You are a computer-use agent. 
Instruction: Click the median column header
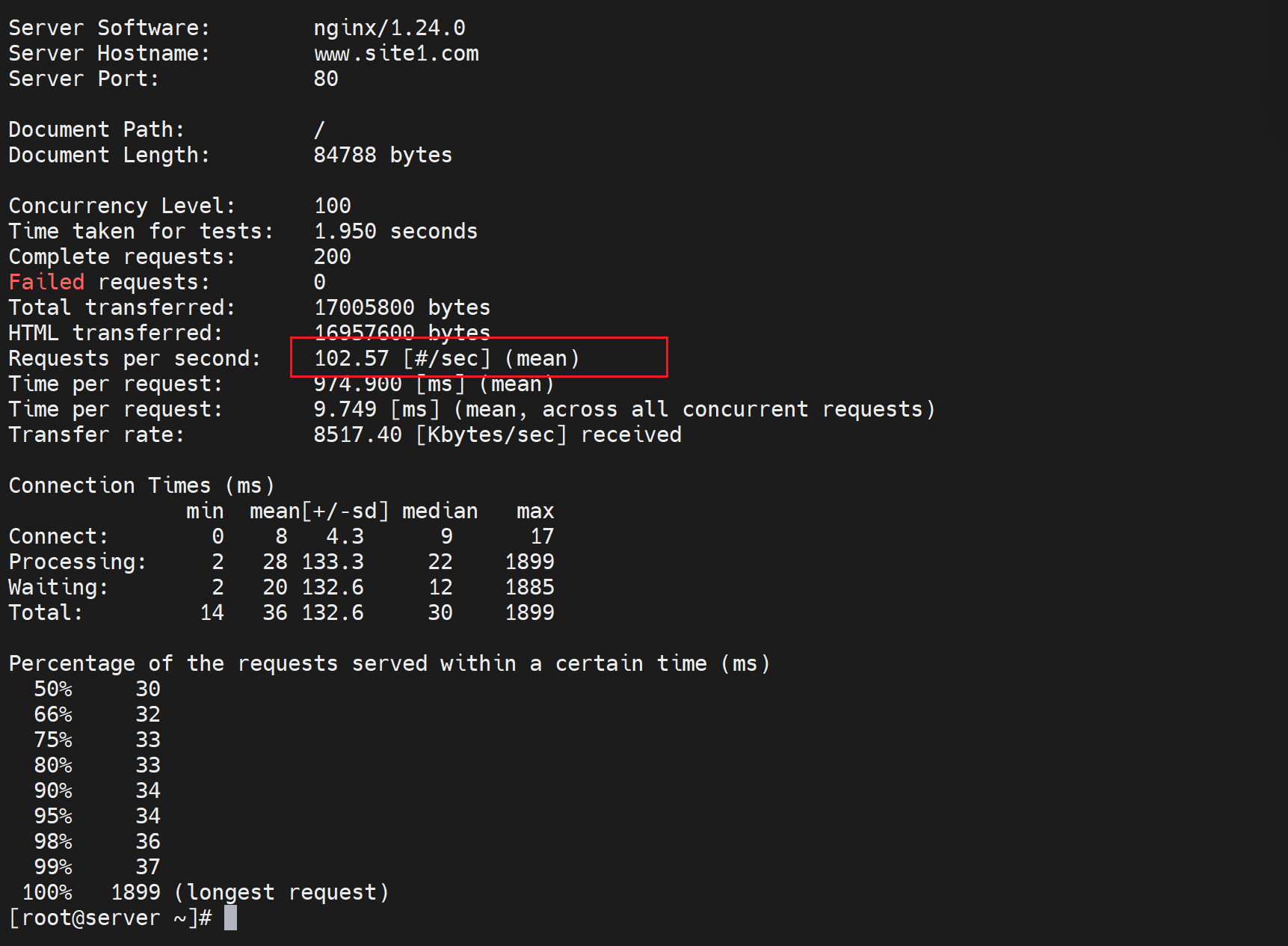pos(440,512)
